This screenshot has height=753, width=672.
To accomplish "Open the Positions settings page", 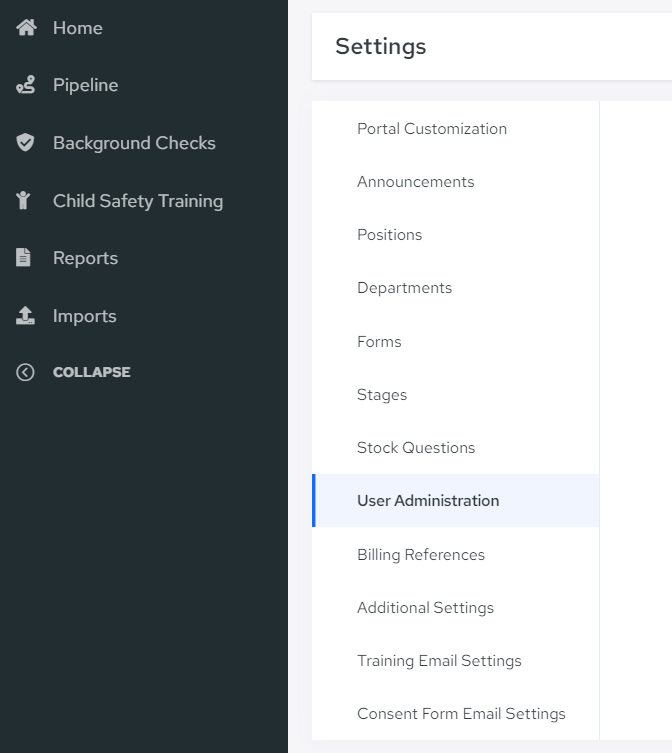I will pos(455,235).
